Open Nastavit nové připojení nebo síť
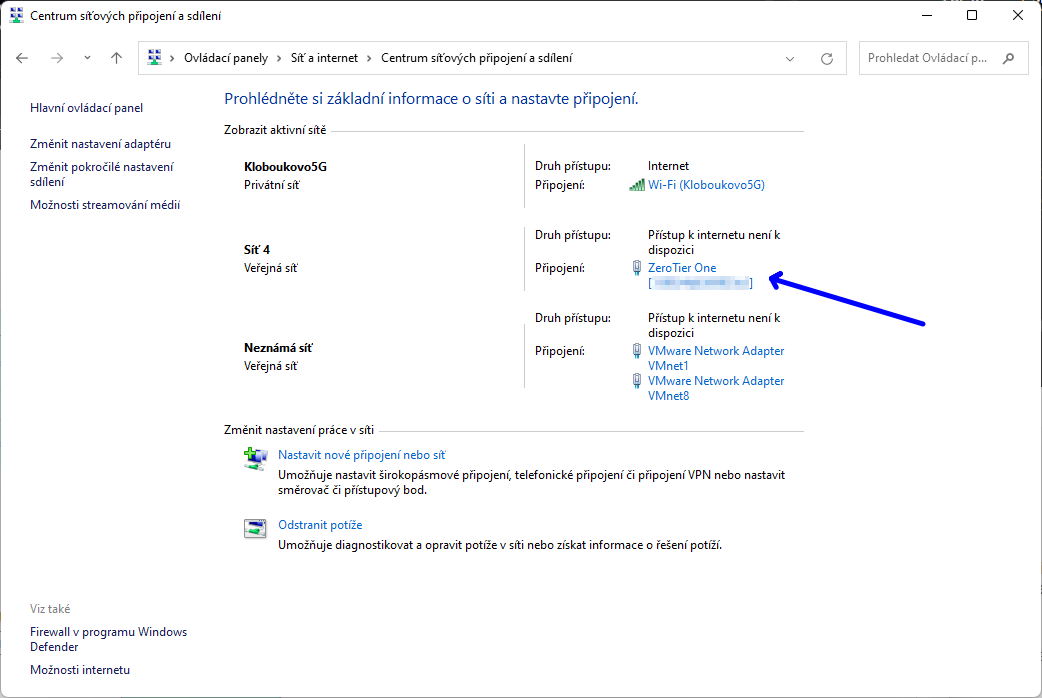The width and height of the screenshot is (1042, 698). pos(362,455)
